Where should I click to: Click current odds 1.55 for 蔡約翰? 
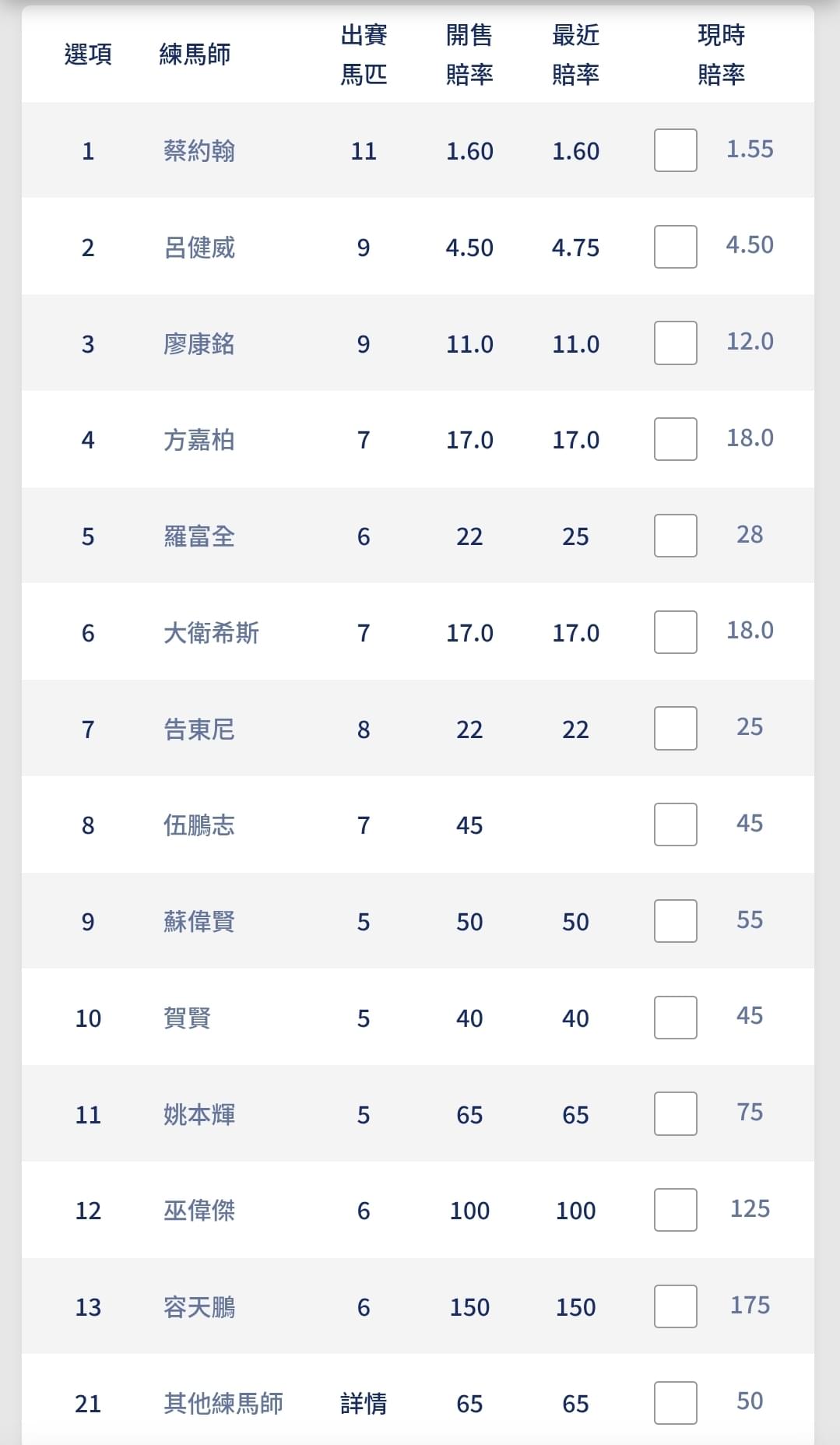(x=750, y=149)
